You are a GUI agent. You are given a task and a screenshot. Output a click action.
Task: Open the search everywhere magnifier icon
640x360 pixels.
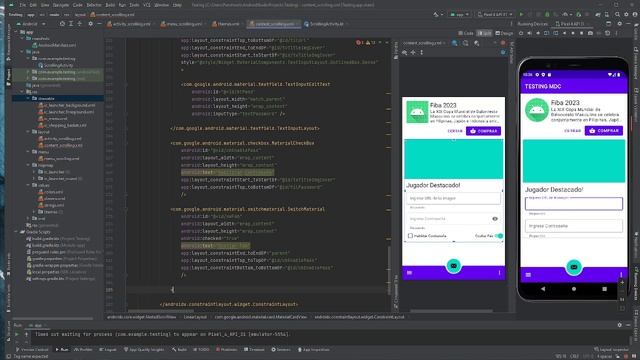[618, 14]
